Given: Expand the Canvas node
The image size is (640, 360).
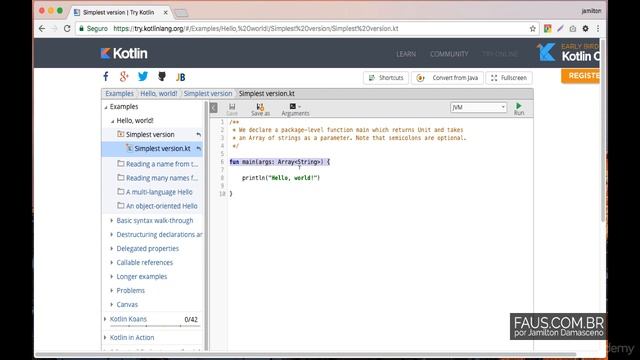Looking at the screenshot, I should pyautogui.click(x=111, y=304).
